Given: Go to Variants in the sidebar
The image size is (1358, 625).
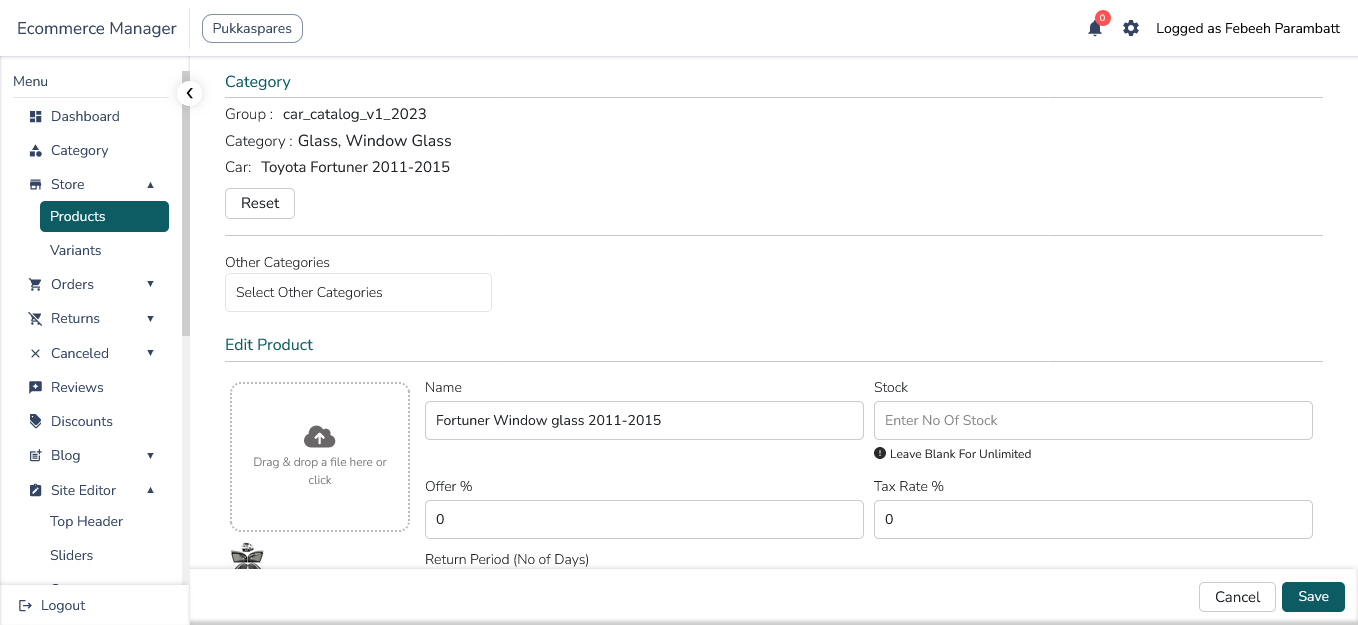Looking at the screenshot, I should click(x=76, y=250).
